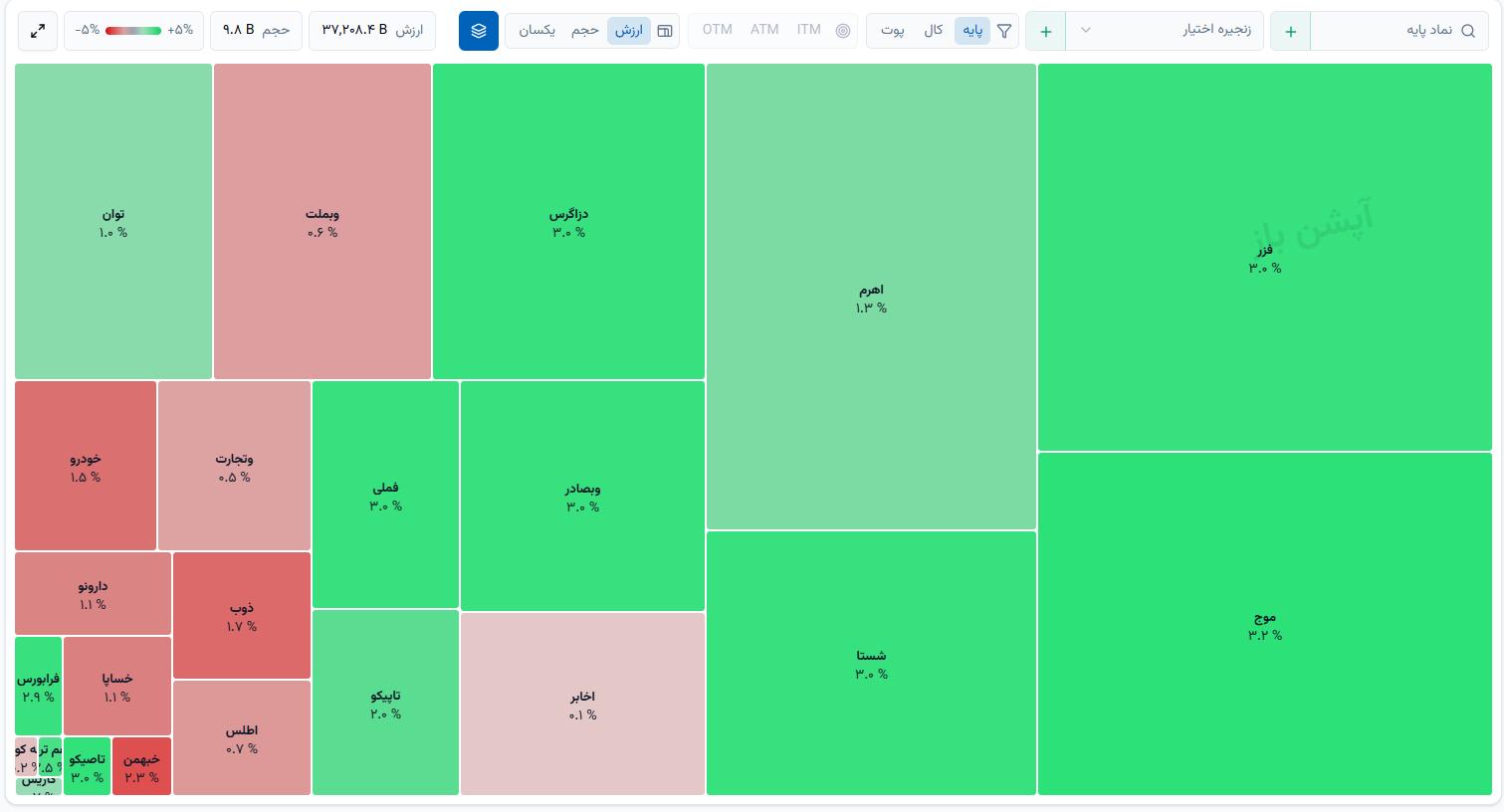
Task: Toggle the ATM filter
Action: (x=764, y=30)
